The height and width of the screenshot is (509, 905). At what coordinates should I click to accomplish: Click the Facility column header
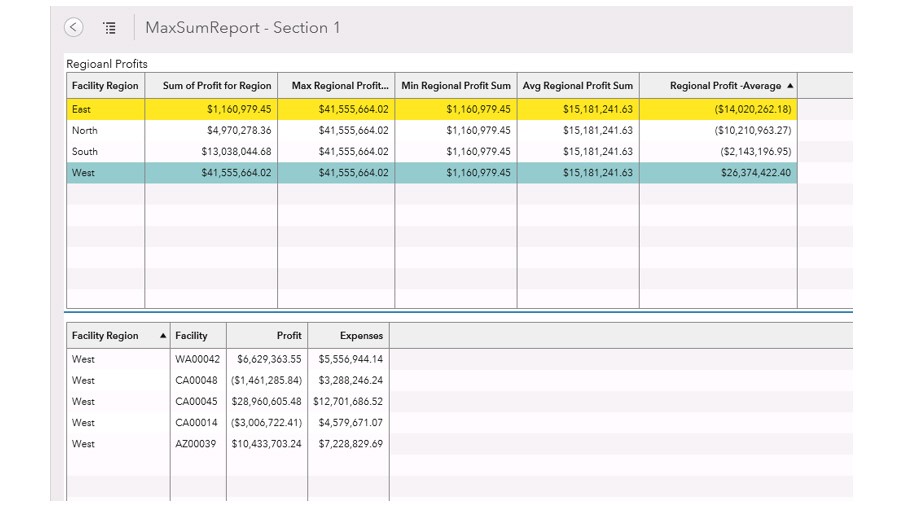click(191, 336)
